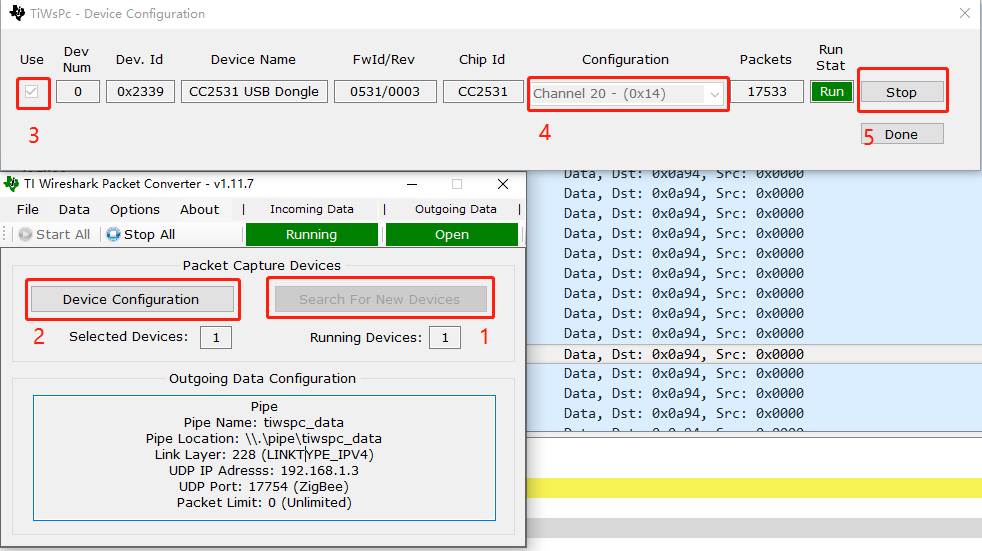The width and height of the screenshot is (982, 551).
Task: Click the green Running incoming data indicator
Action: (312, 234)
